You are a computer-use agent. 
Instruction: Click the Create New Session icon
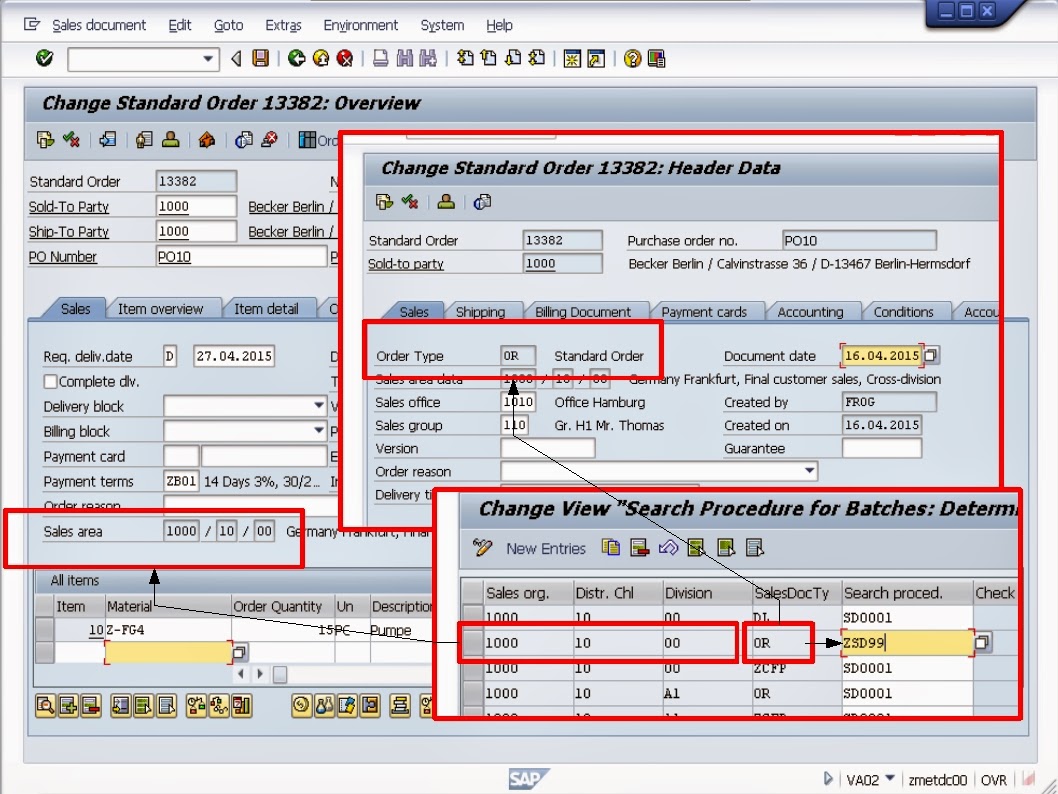click(572, 59)
